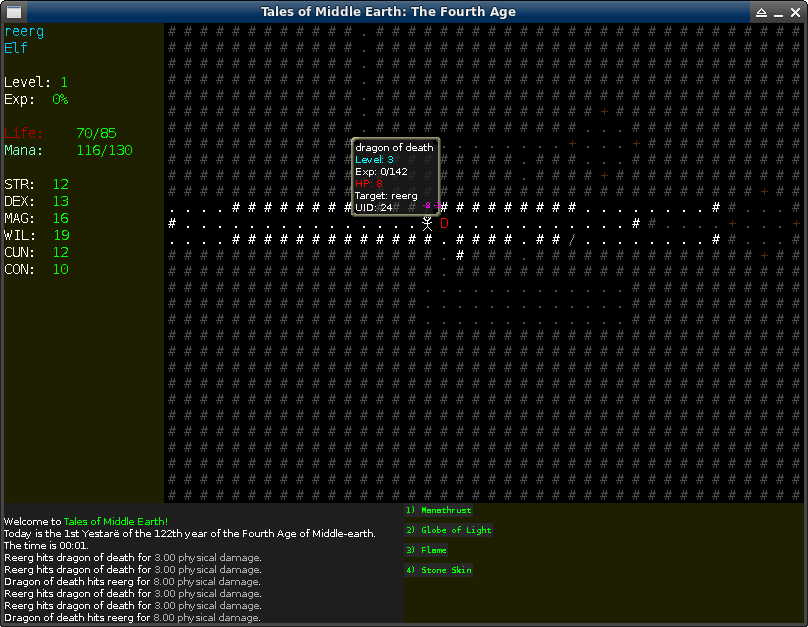This screenshot has height=627, width=808.
Task: Click the Mana 116/130 value
Action: 105,150
